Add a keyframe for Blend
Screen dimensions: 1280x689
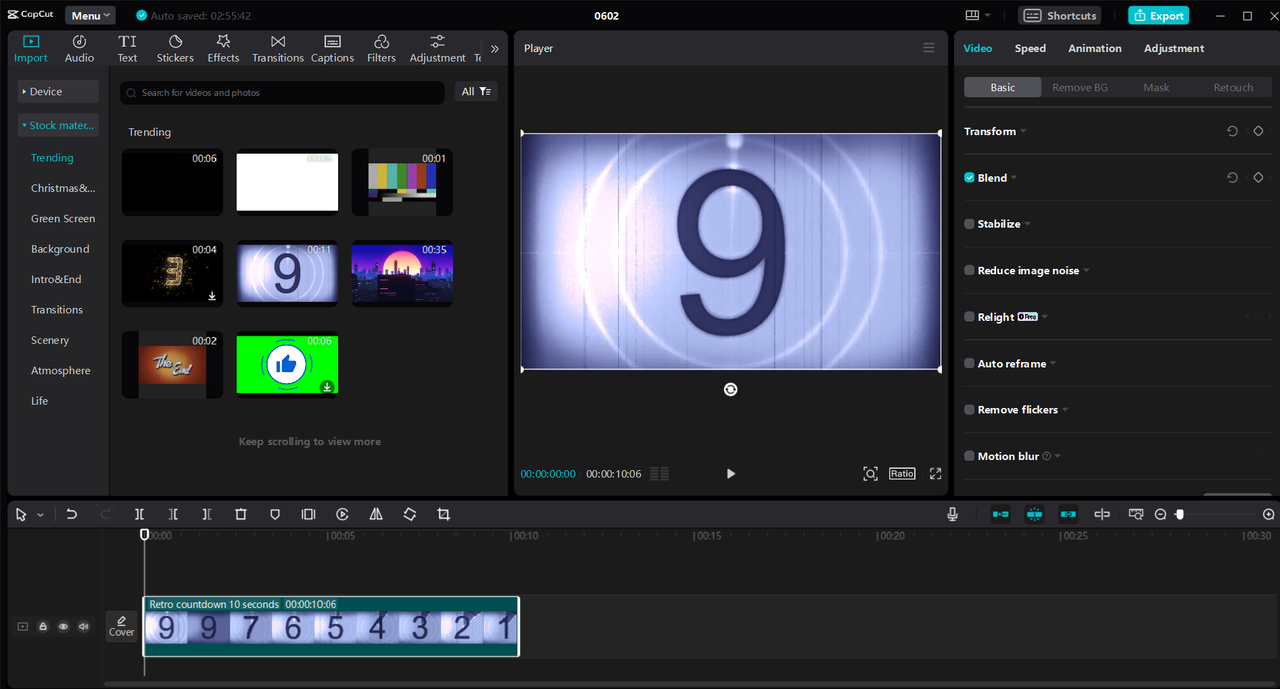(1259, 177)
